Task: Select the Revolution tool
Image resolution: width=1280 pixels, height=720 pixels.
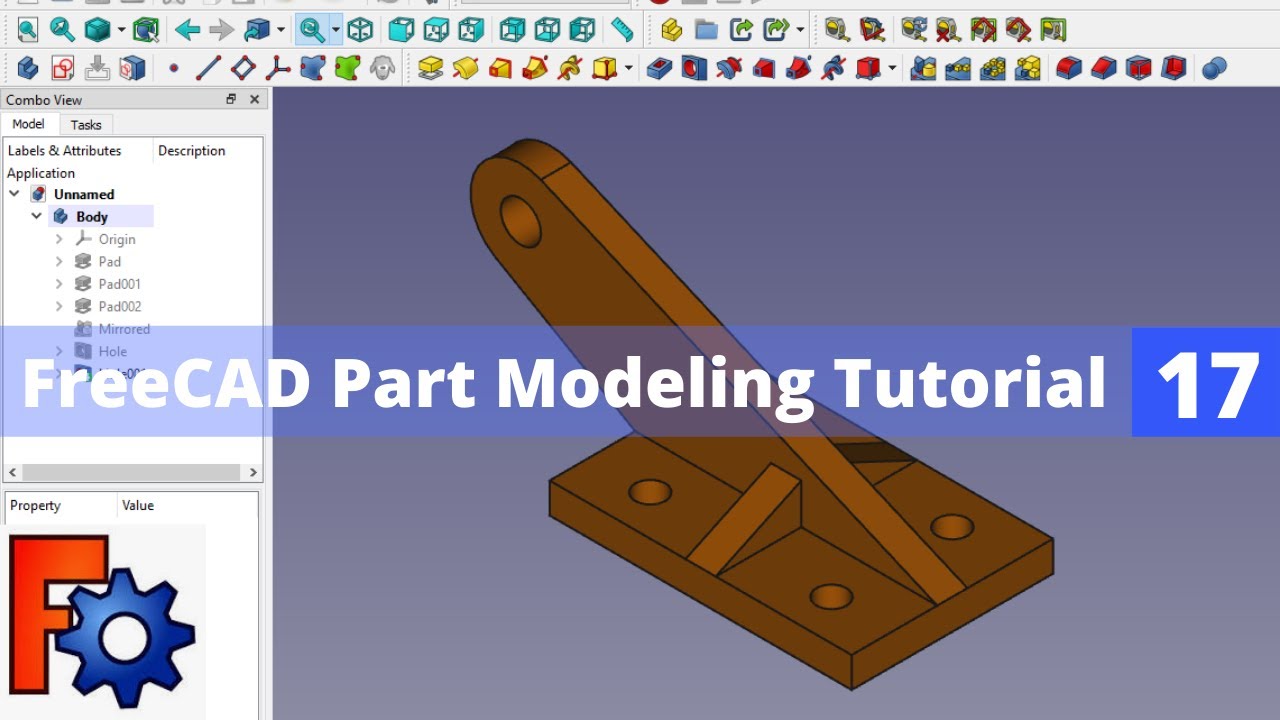Action: [466, 68]
